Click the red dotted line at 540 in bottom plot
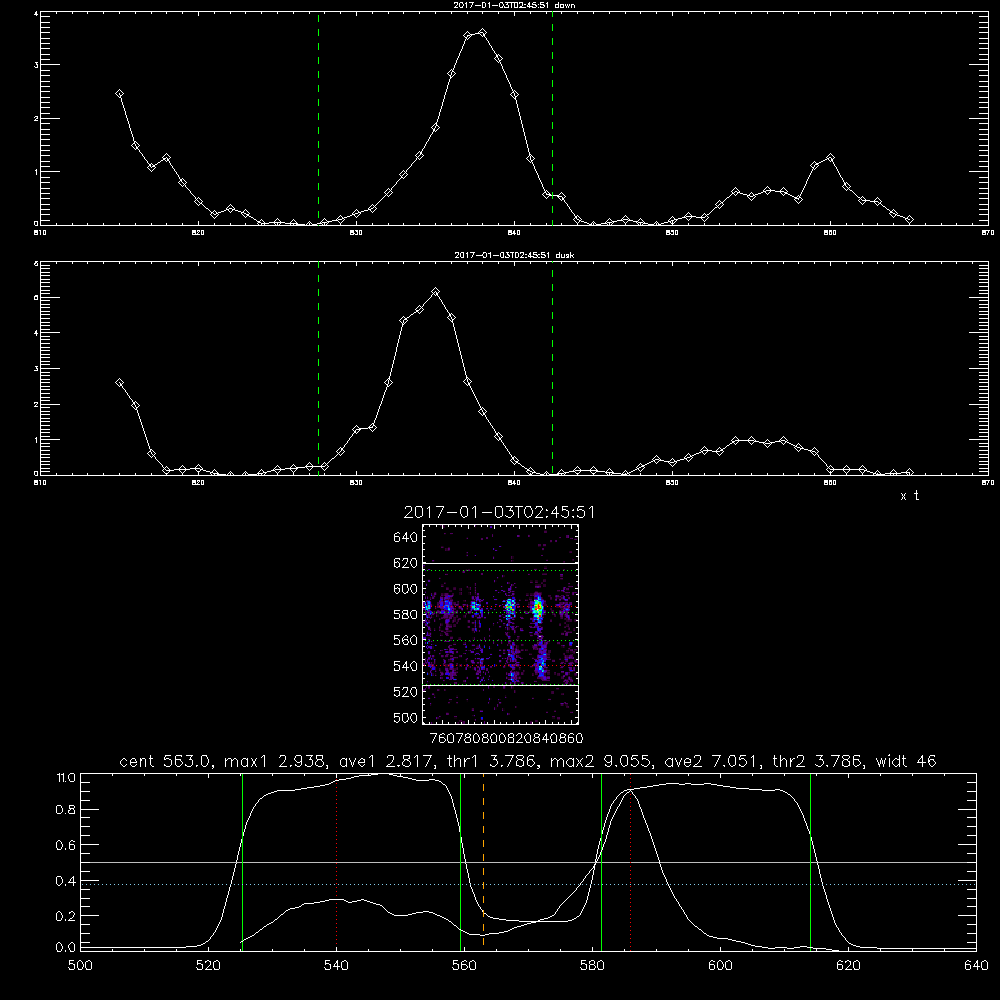 [337, 861]
